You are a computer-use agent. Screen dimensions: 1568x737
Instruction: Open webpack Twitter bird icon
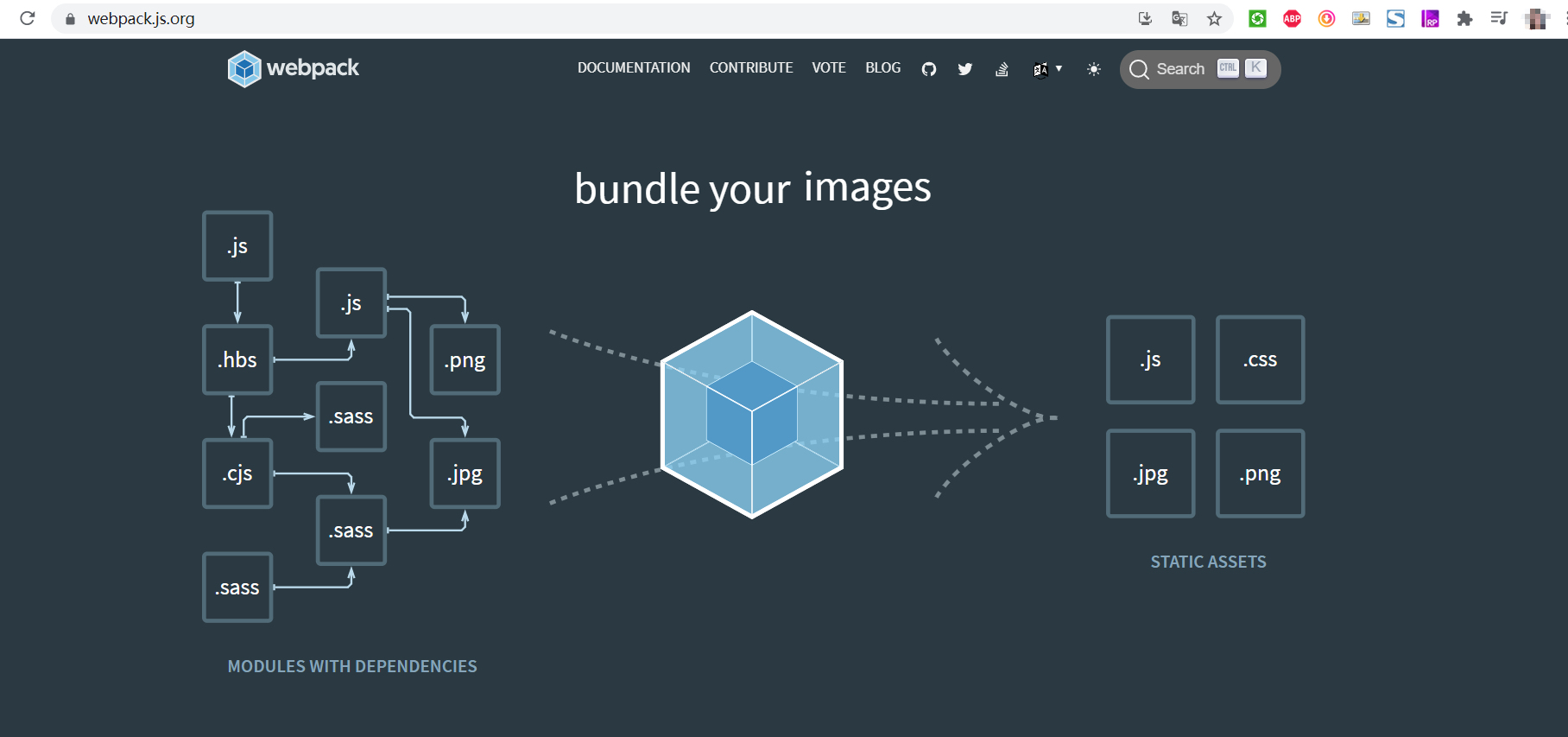965,69
